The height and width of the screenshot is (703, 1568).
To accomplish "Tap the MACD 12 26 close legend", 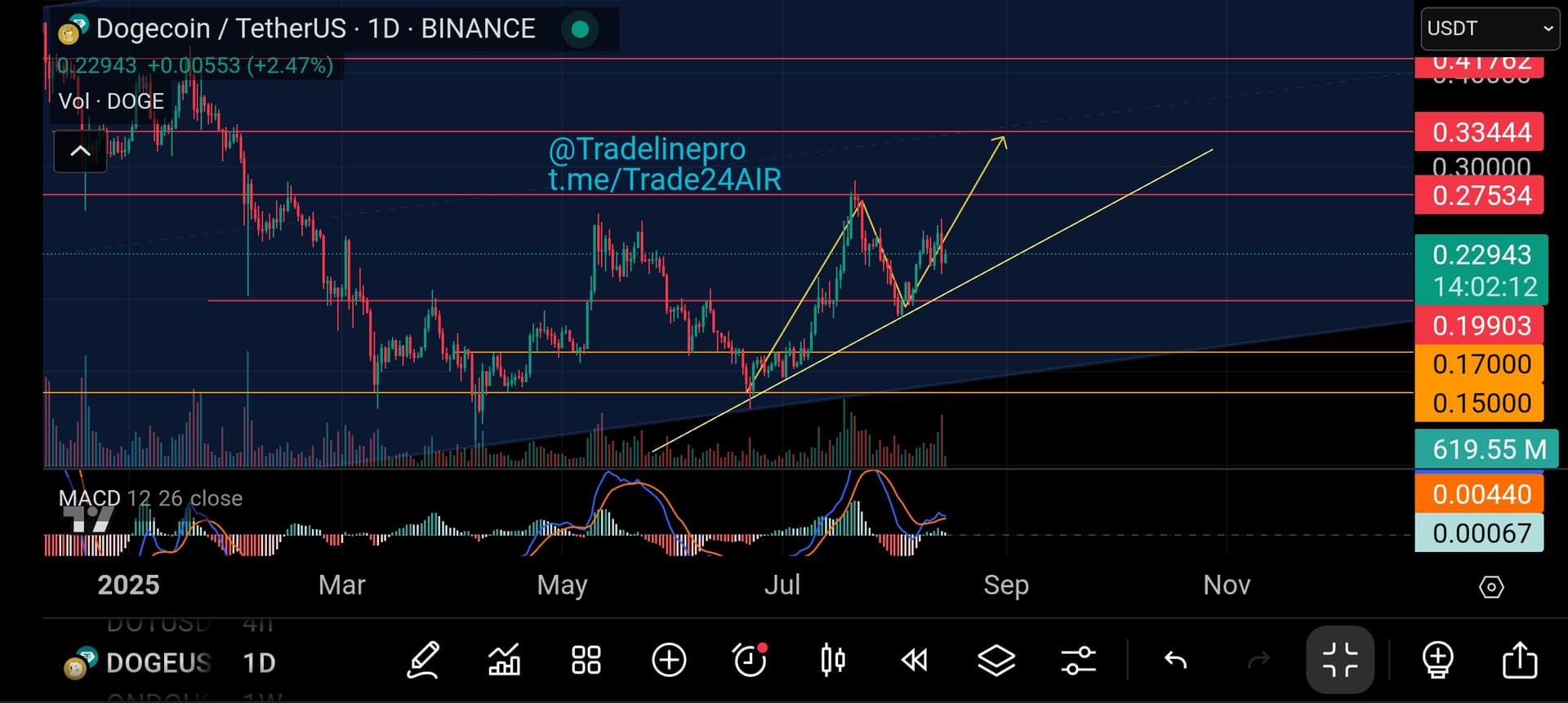I will (150, 498).
